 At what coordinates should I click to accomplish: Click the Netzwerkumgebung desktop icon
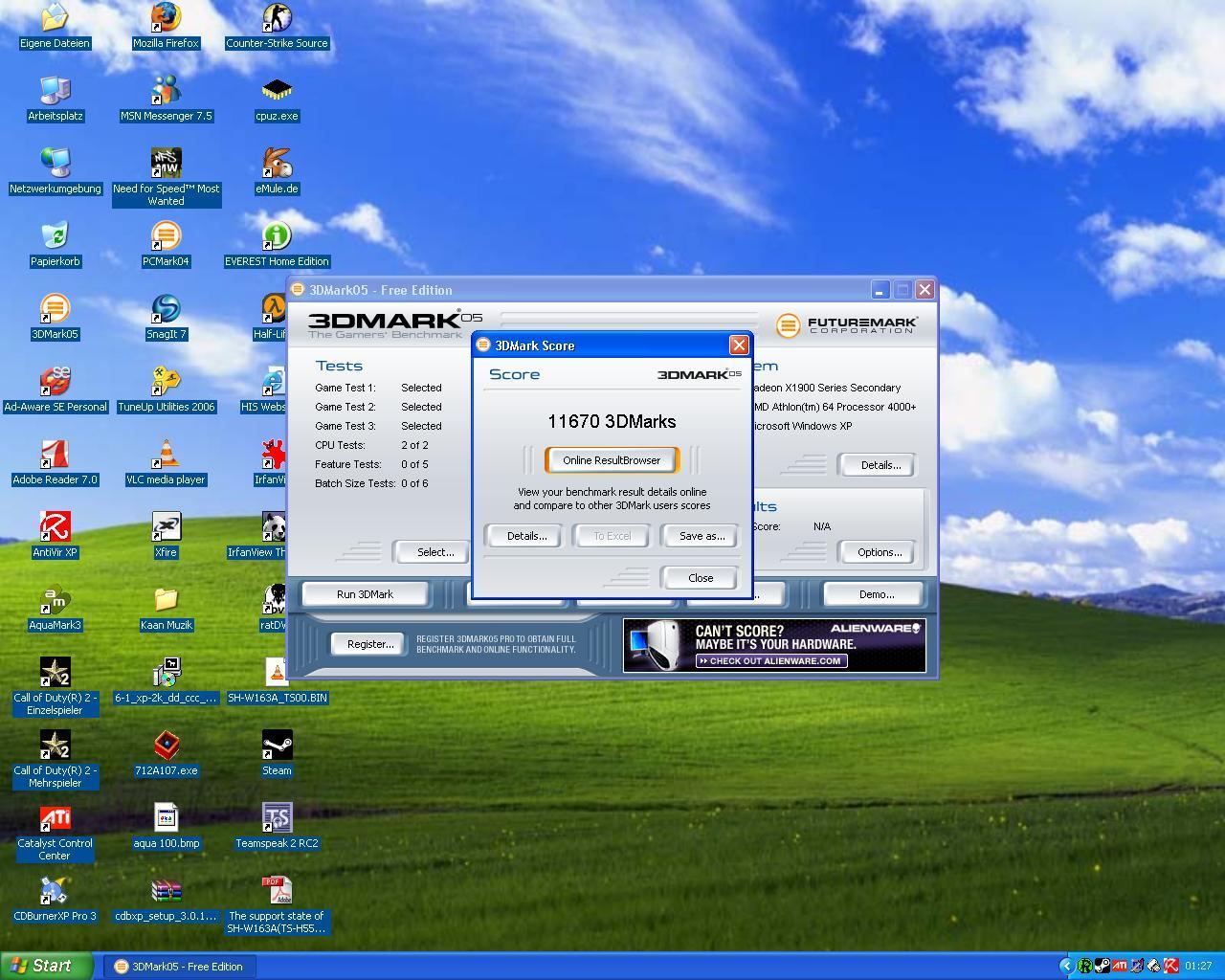(55, 163)
